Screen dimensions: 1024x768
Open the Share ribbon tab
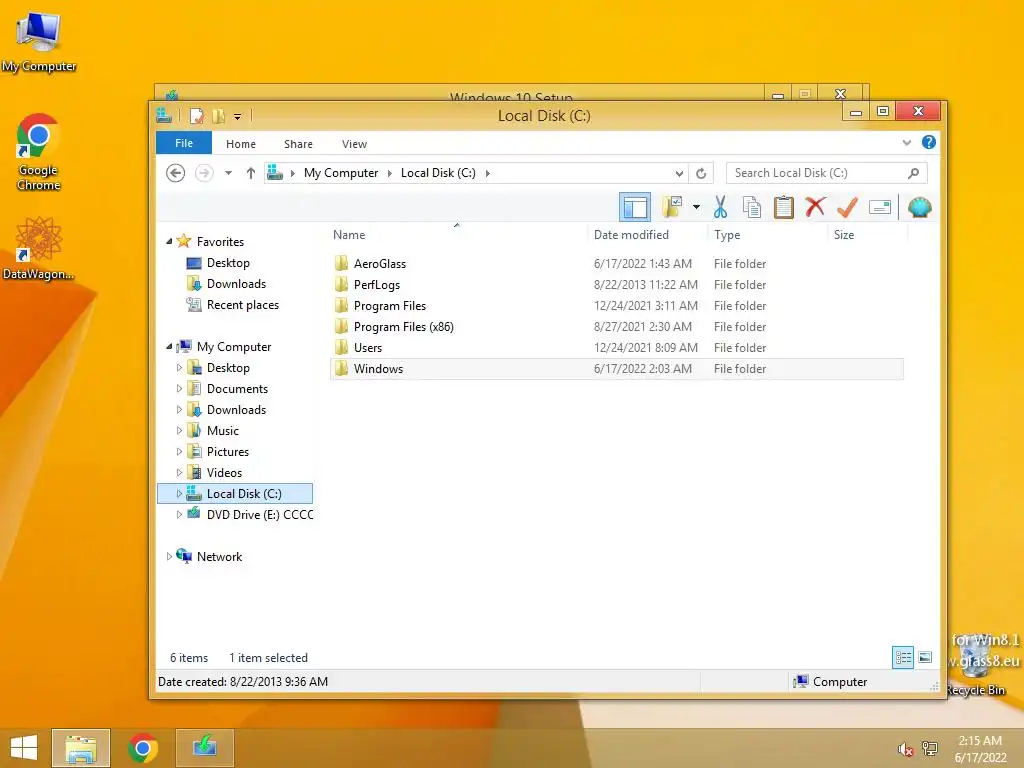tap(298, 144)
